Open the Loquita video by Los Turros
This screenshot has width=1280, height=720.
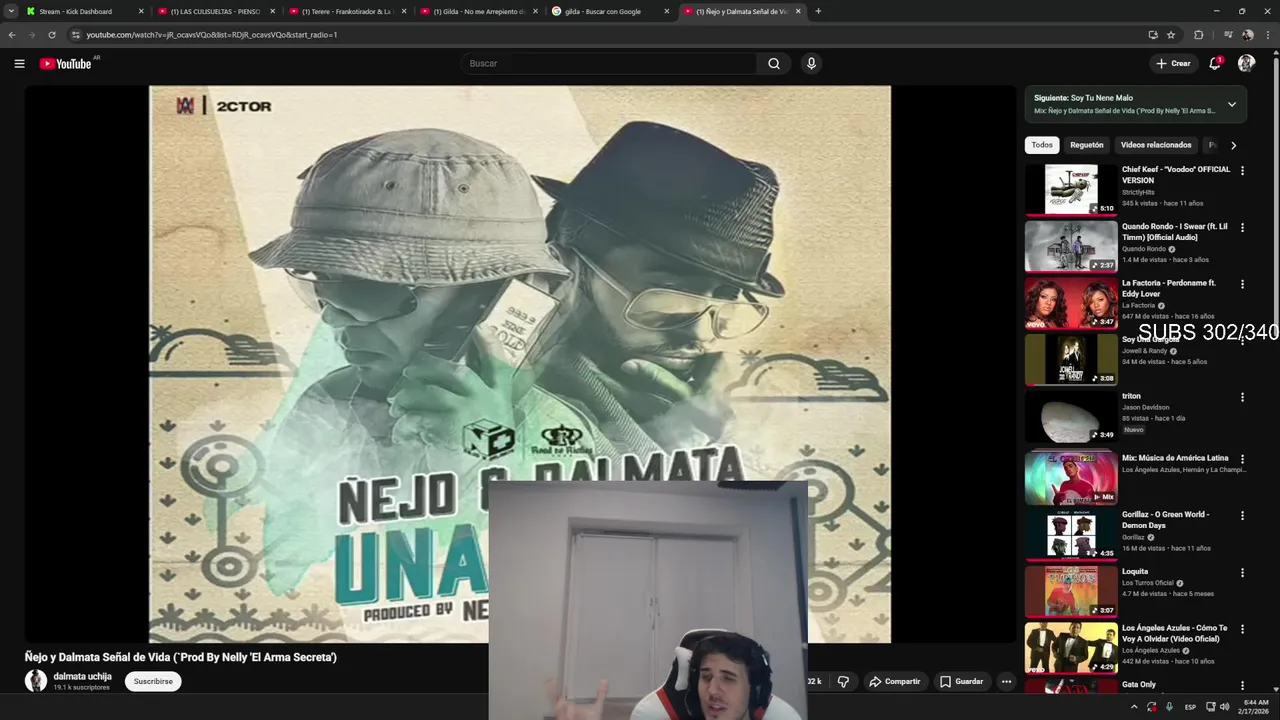click(1071, 592)
